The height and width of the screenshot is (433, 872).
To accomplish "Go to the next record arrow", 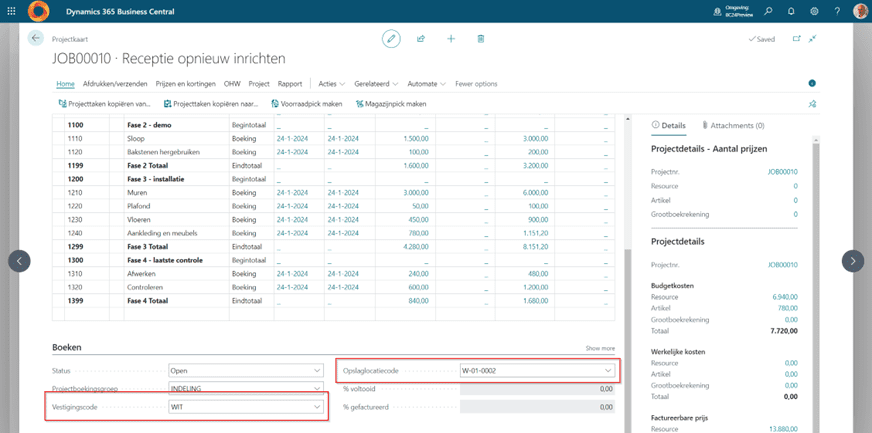I will click(852, 260).
